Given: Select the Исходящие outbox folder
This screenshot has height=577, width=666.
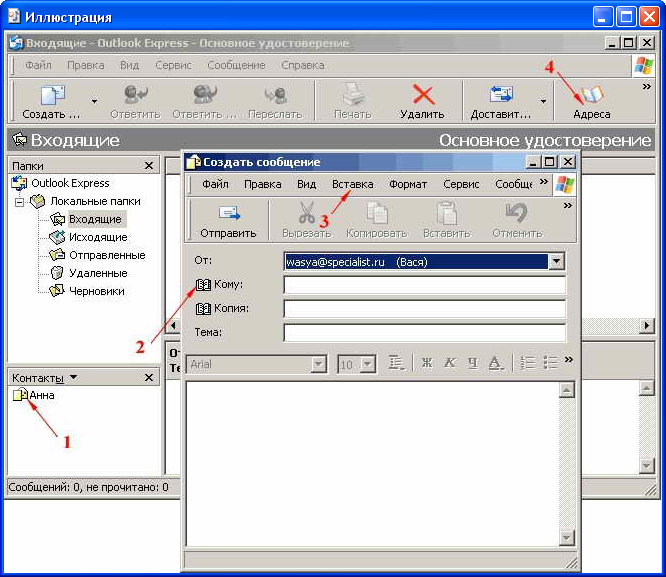Looking at the screenshot, I should [x=98, y=237].
